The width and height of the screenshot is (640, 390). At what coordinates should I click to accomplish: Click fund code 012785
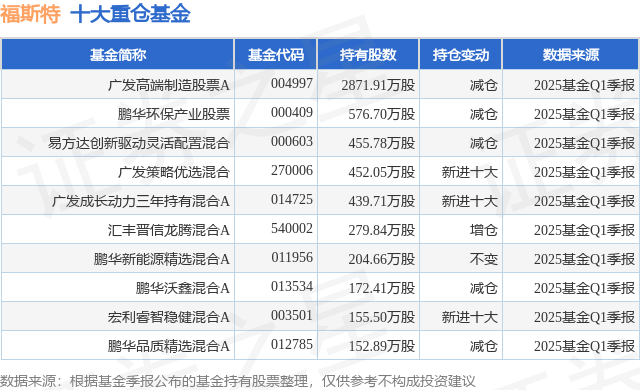(292, 344)
